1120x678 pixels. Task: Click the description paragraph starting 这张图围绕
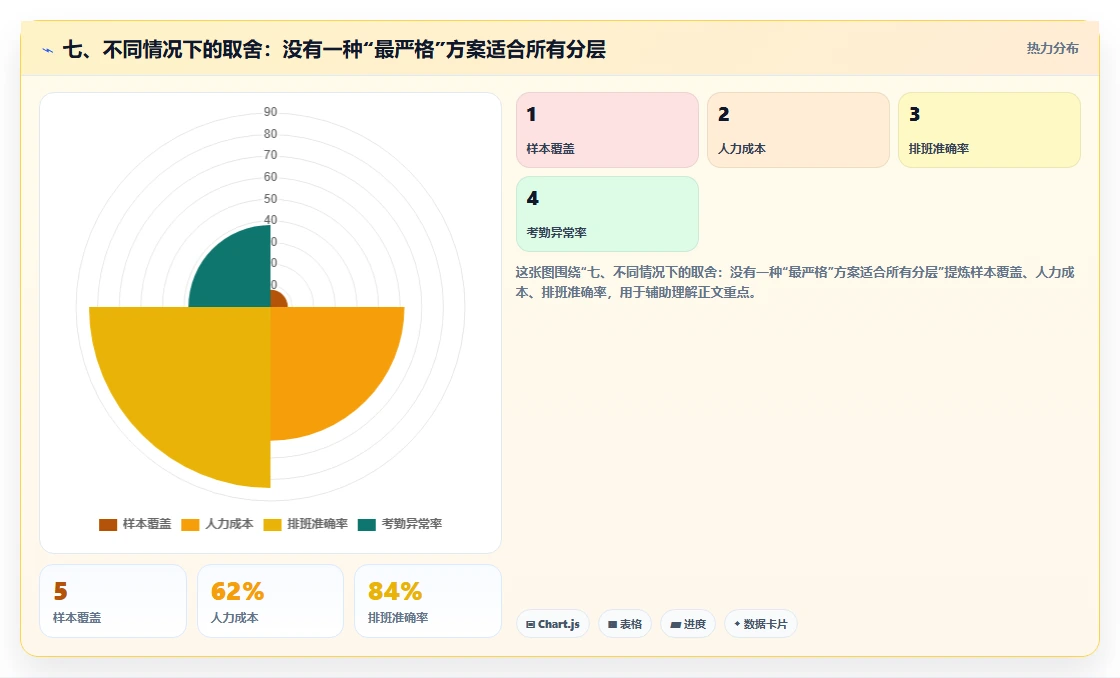(795, 282)
